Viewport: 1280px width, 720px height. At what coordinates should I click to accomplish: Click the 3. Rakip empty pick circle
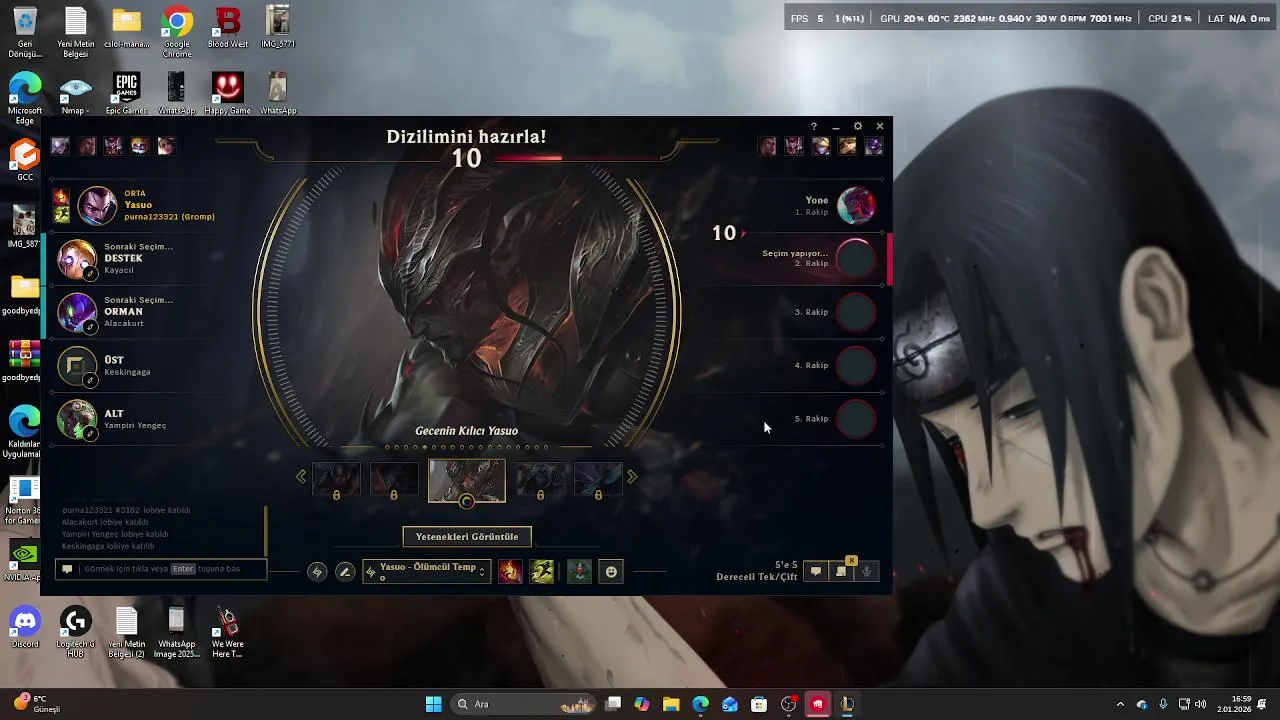click(856, 312)
